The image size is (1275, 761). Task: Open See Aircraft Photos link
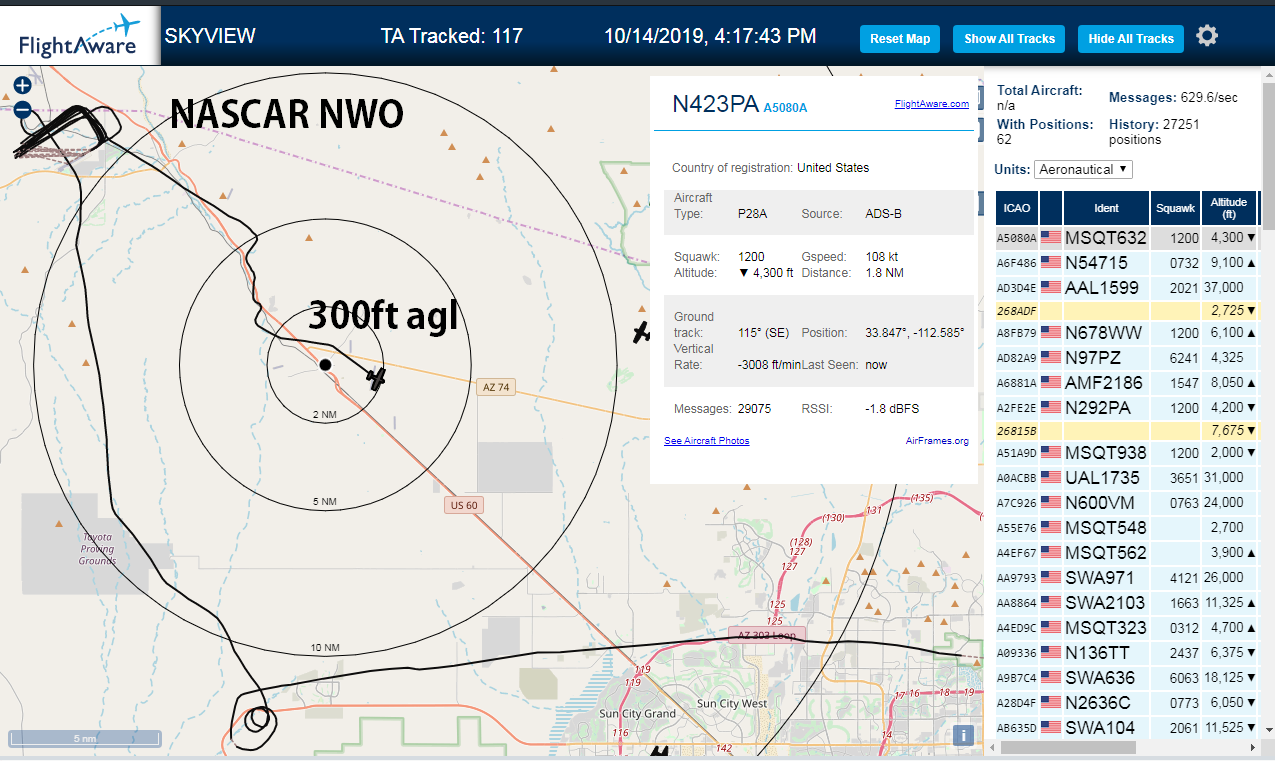(706, 441)
